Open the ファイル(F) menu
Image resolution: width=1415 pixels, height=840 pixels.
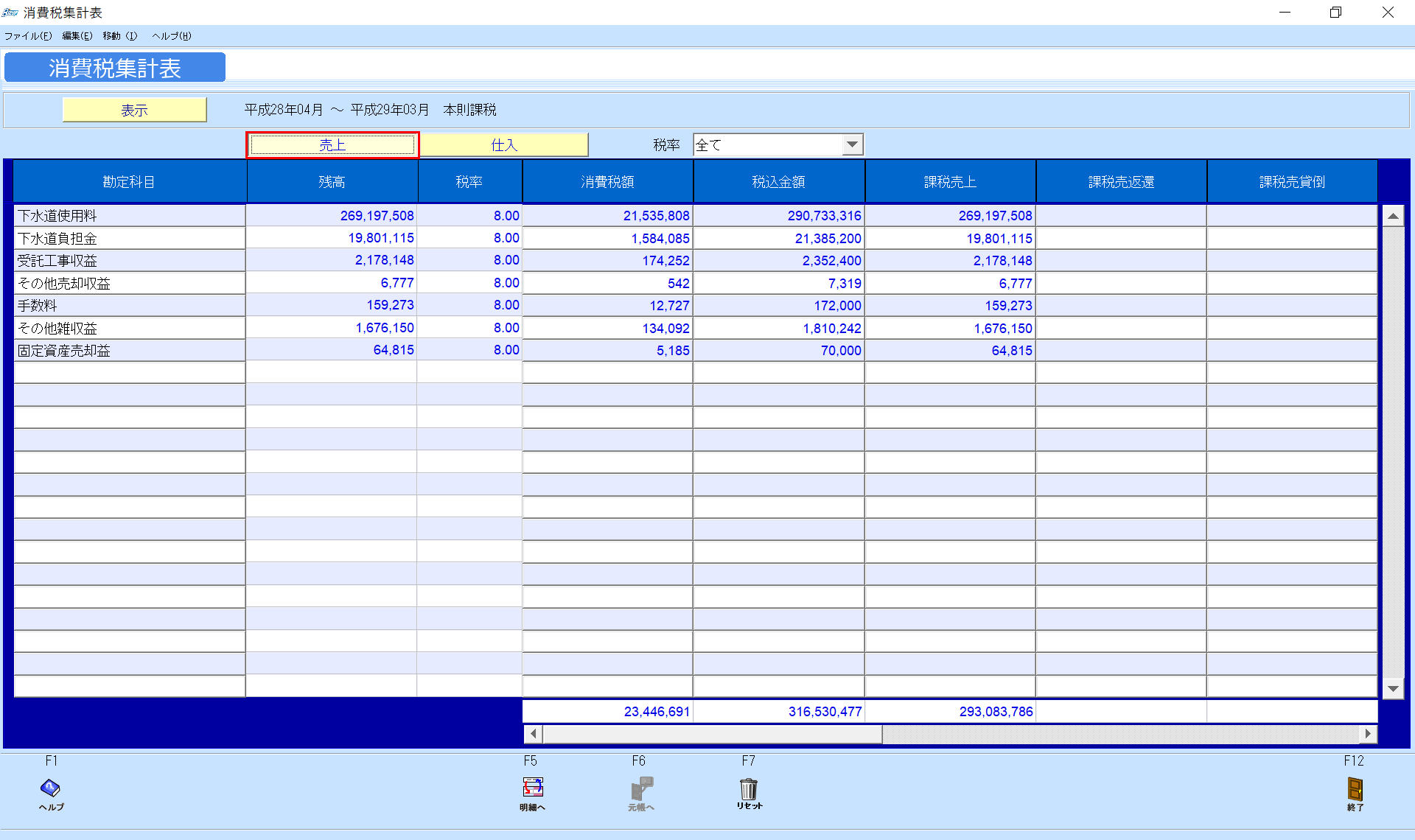click(28, 36)
